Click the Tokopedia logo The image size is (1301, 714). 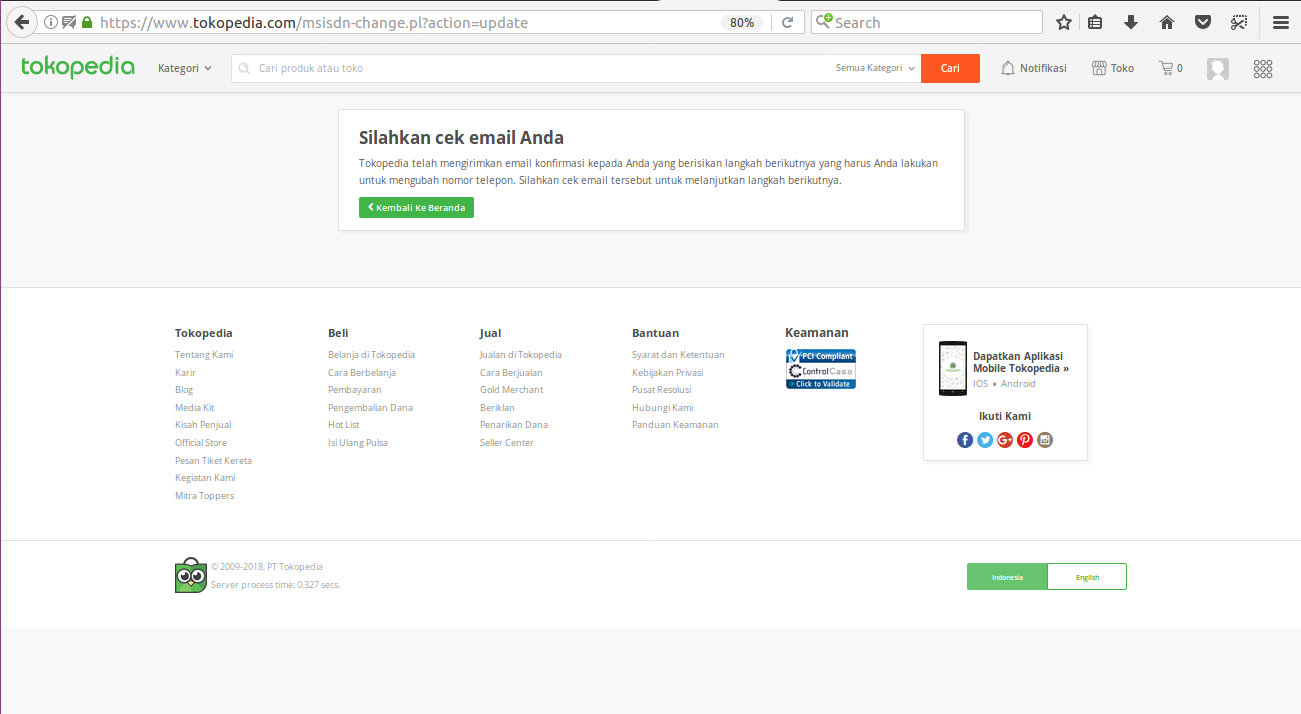tap(78, 67)
